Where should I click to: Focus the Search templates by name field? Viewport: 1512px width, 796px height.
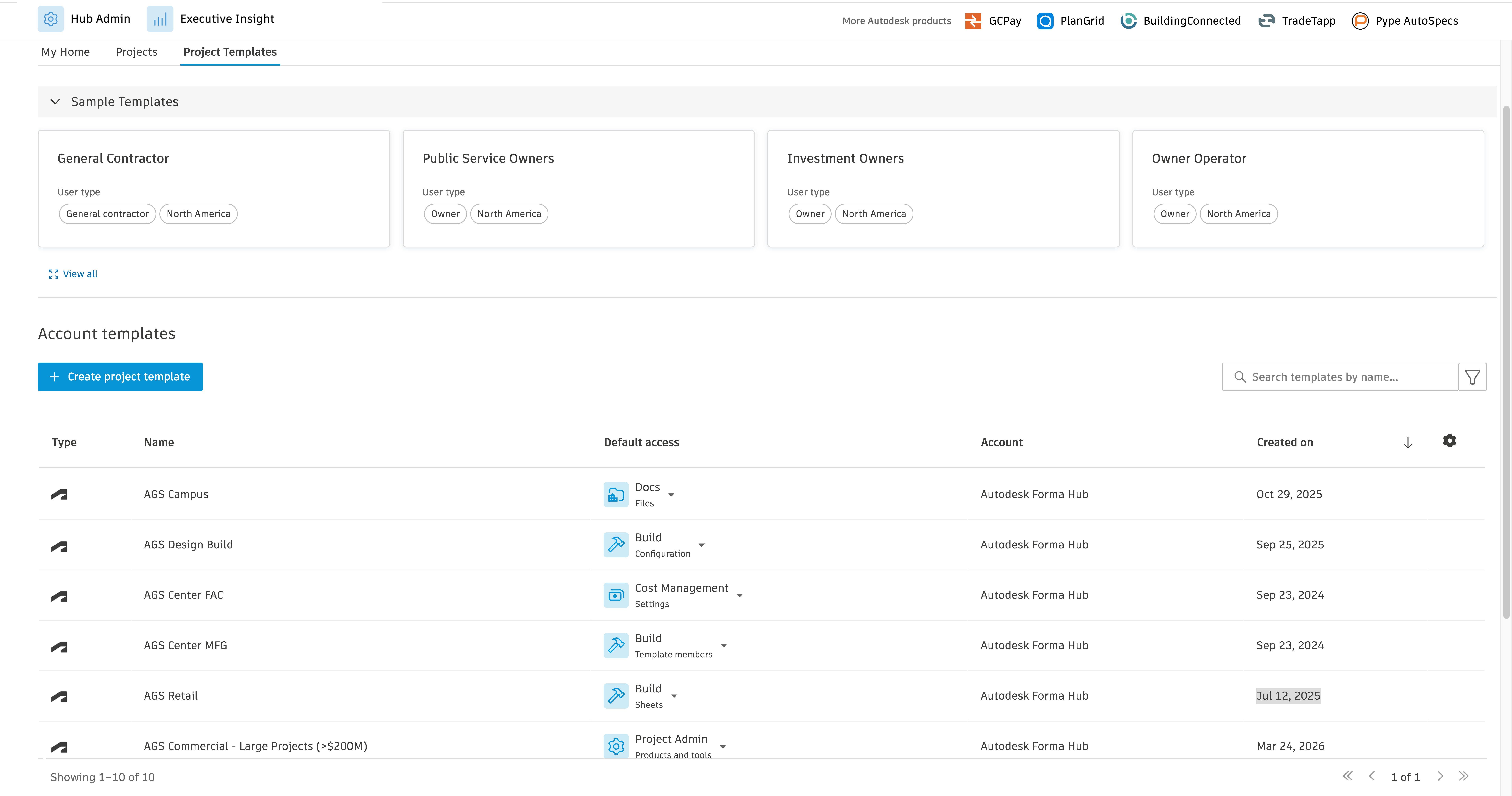[1340, 377]
